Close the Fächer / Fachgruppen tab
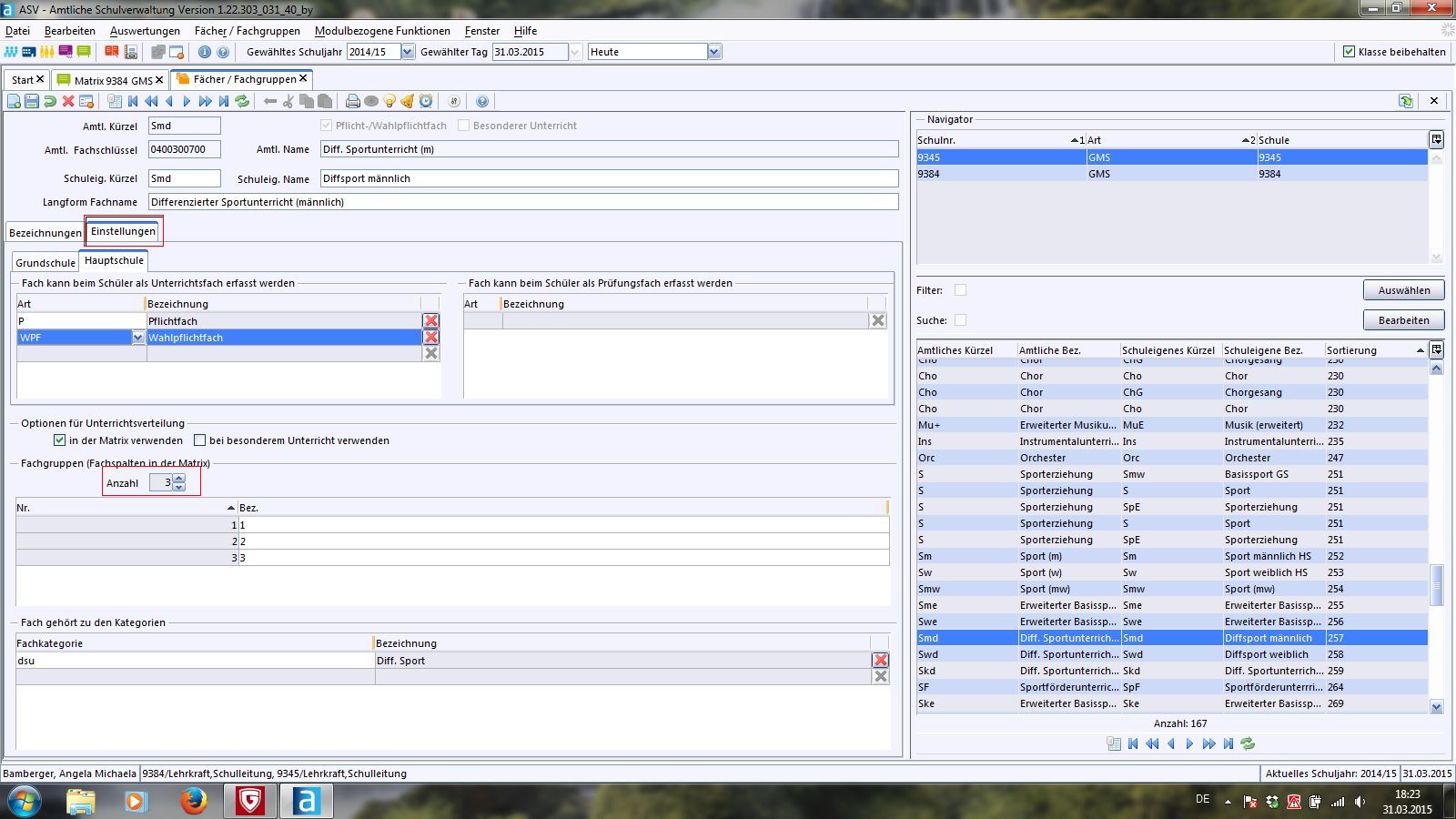This screenshot has width=1456, height=819. click(304, 79)
